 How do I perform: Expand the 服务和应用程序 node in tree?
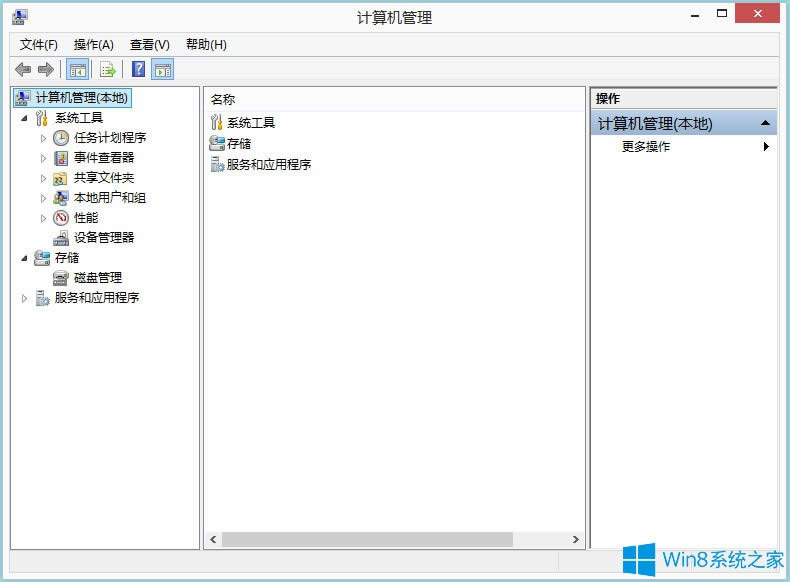24,298
